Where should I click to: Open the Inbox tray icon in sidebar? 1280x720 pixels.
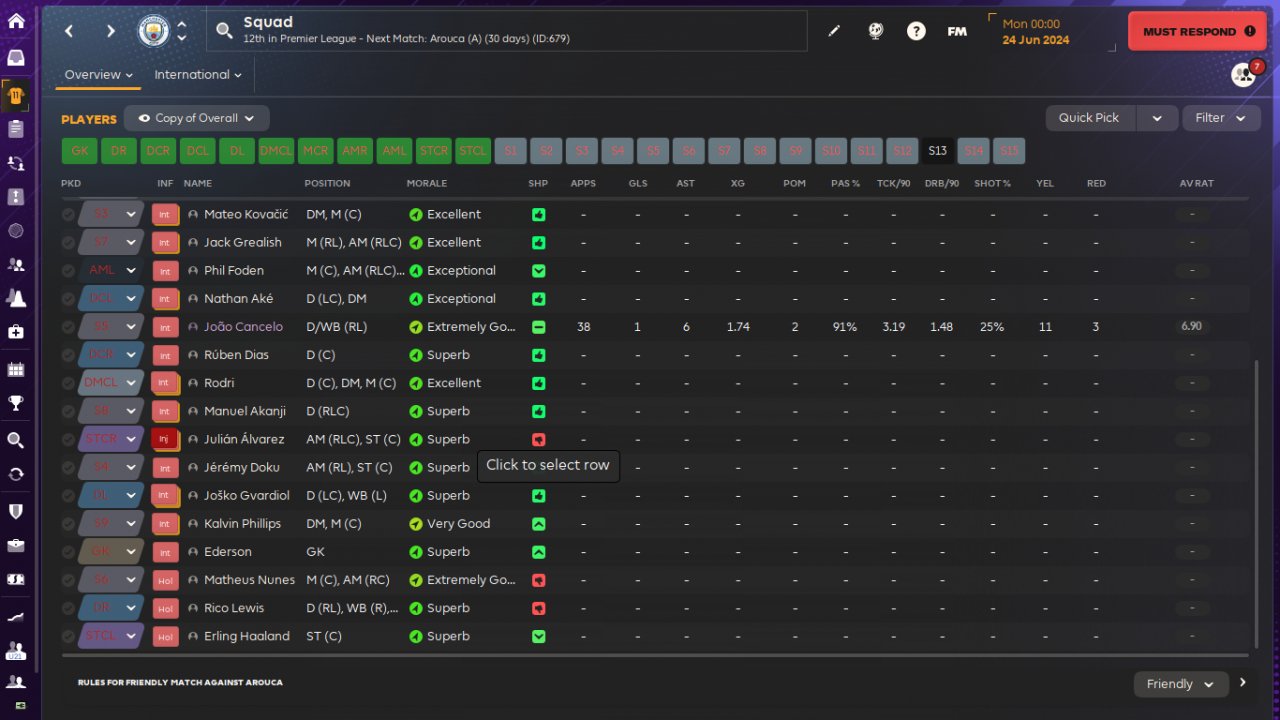coord(16,57)
